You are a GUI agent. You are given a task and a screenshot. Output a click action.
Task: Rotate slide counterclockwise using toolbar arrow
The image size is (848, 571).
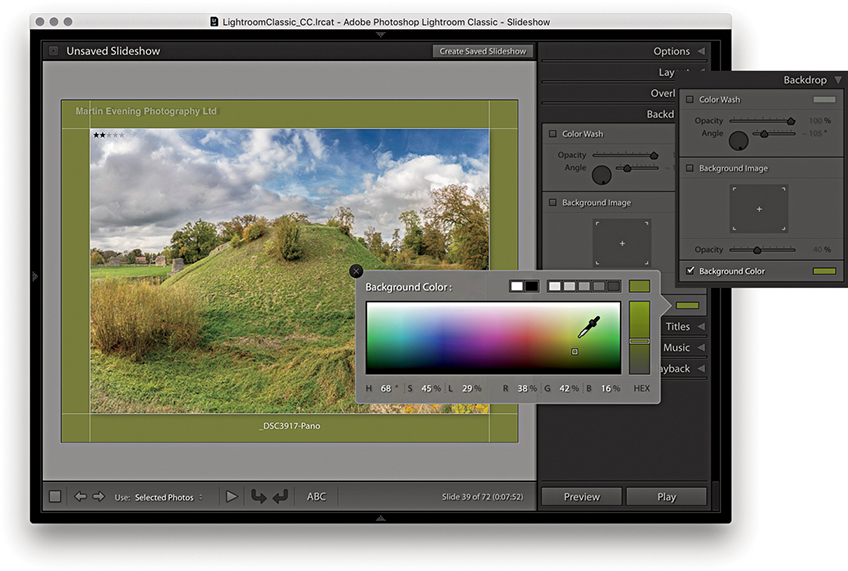pyautogui.click(x=259, y=496)
